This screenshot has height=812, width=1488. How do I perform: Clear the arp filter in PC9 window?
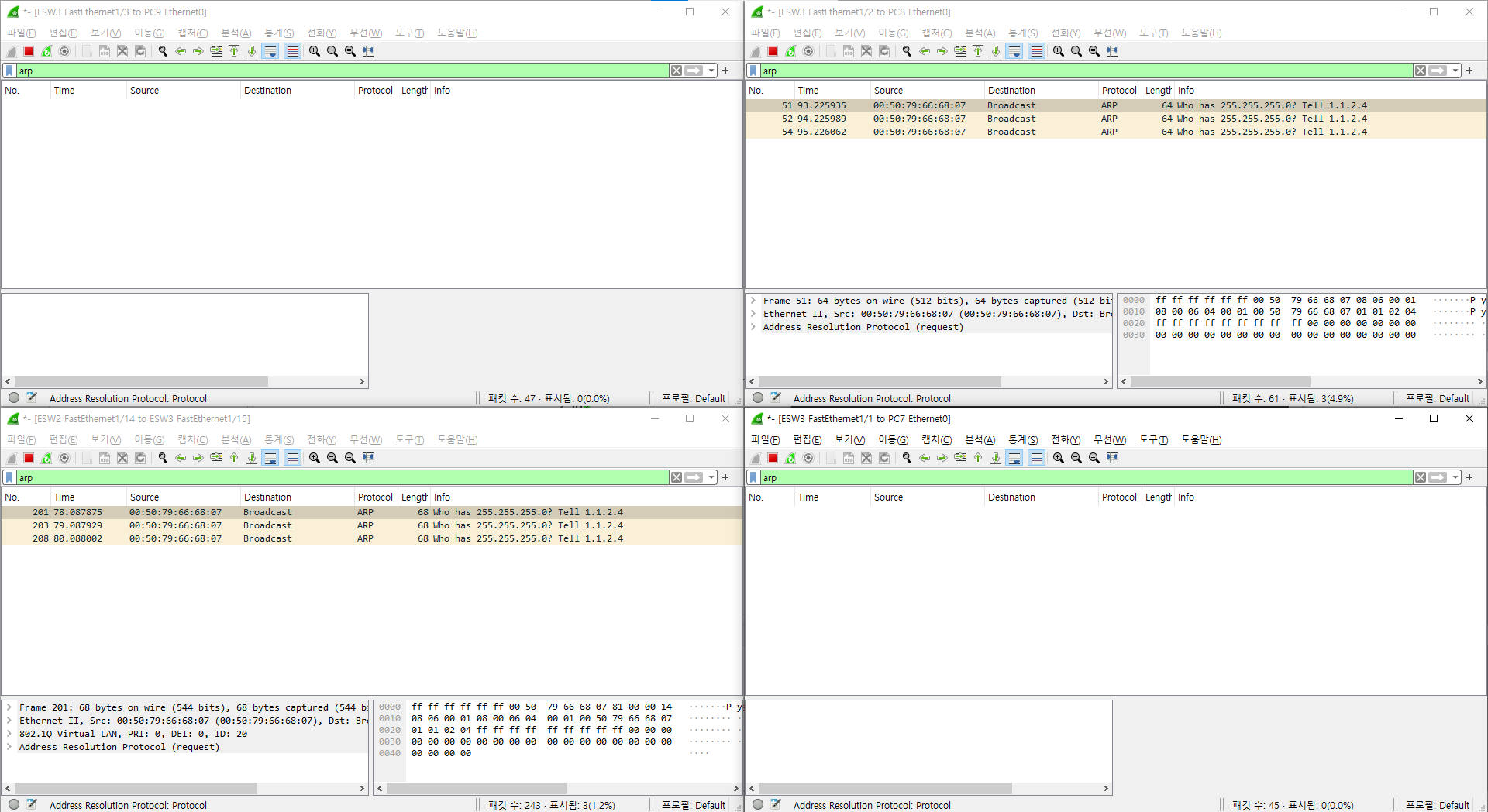coord(677,71)
